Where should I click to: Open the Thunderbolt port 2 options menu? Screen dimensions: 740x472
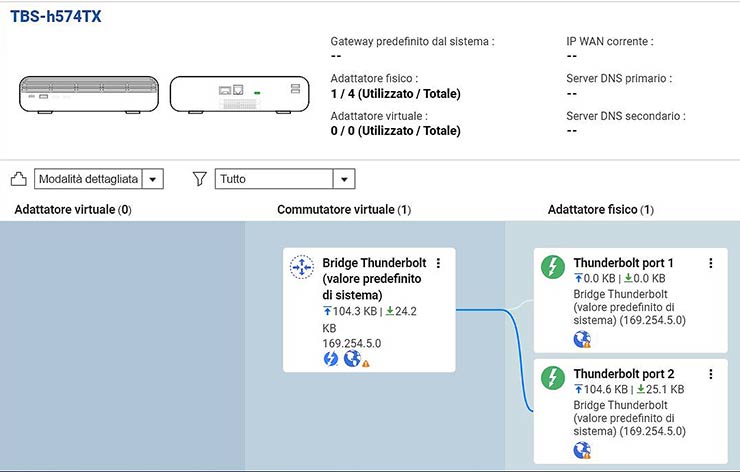click(711, 374)
